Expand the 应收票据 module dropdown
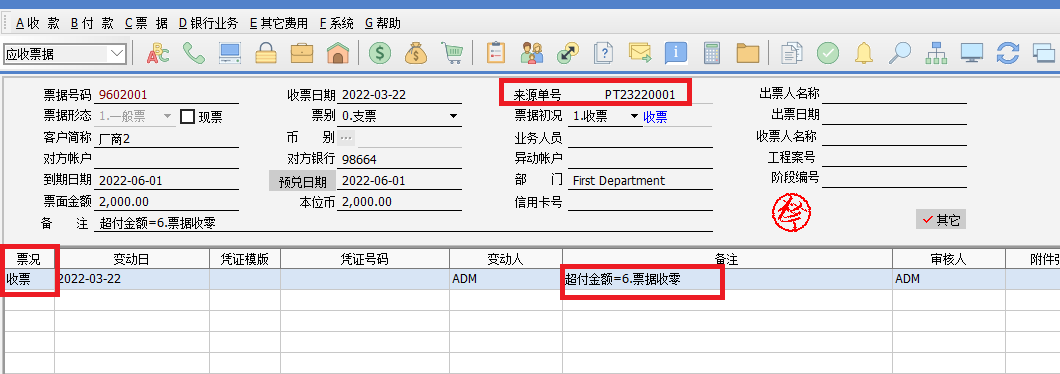Image resolution: width=1060 pixels, height=374 pixels. (x=117, y=53)
